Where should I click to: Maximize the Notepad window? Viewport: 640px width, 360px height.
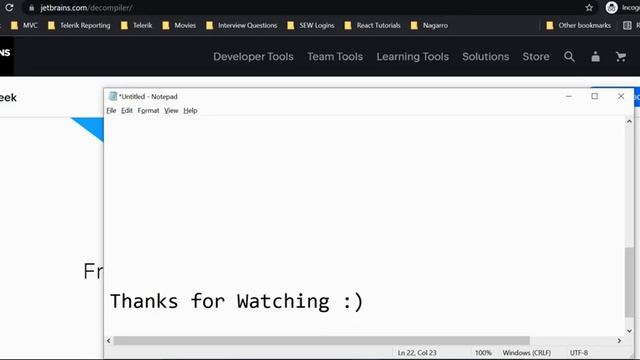click(x=595, y=96)
